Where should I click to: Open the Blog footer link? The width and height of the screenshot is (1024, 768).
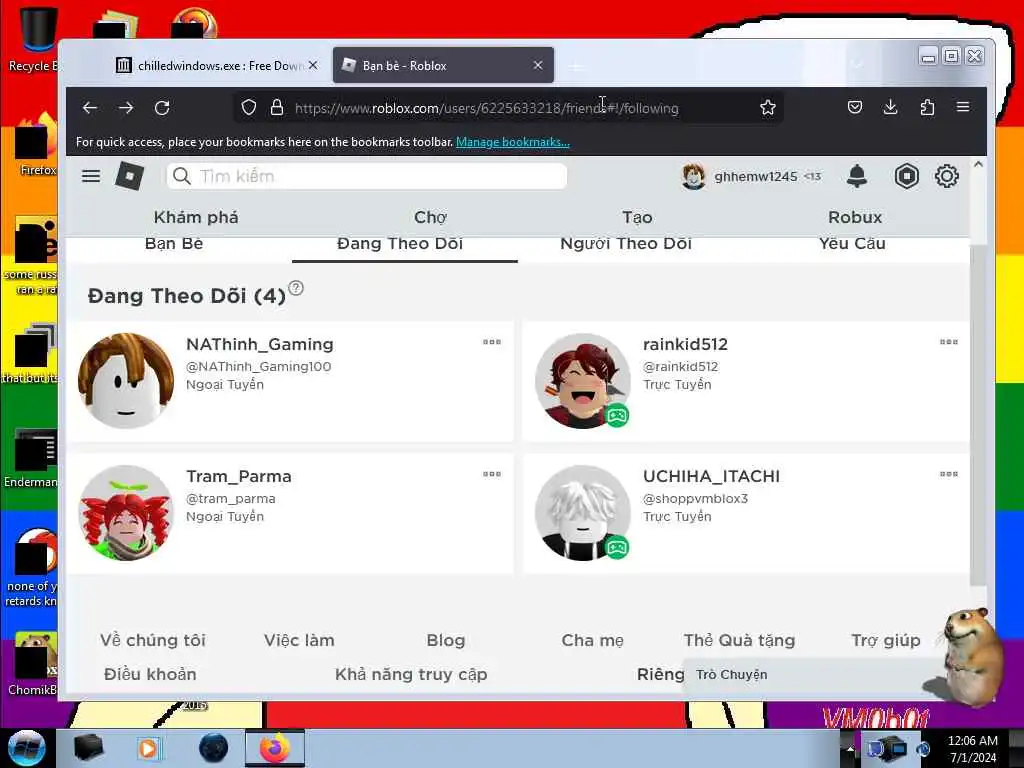(445, 641)
